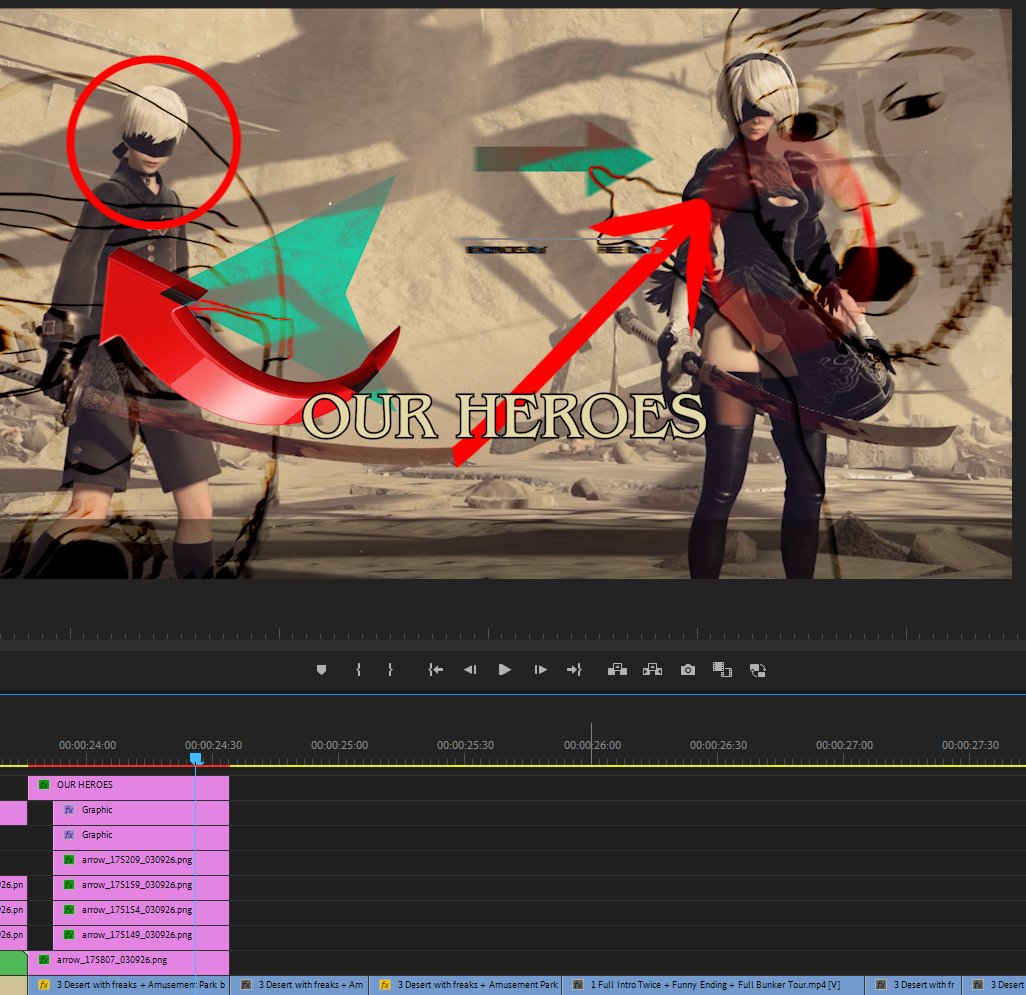Image resolution: width=1026 pixels, height=995 pixels.
Task: Click the program monitor scrub ruler
Action: [x=513, y=633]
